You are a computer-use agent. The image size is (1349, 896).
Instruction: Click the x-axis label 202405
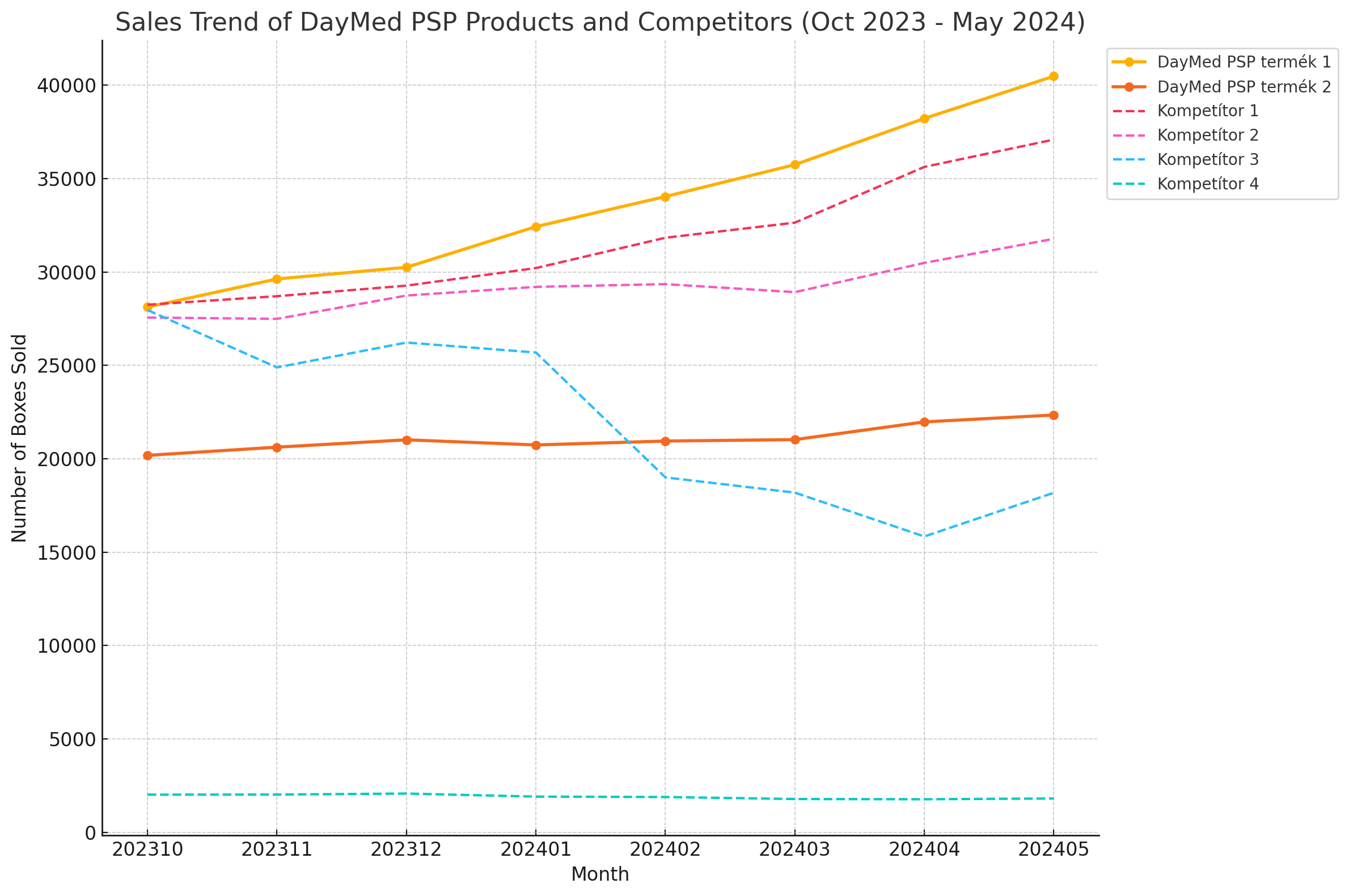coord(1054,850)
